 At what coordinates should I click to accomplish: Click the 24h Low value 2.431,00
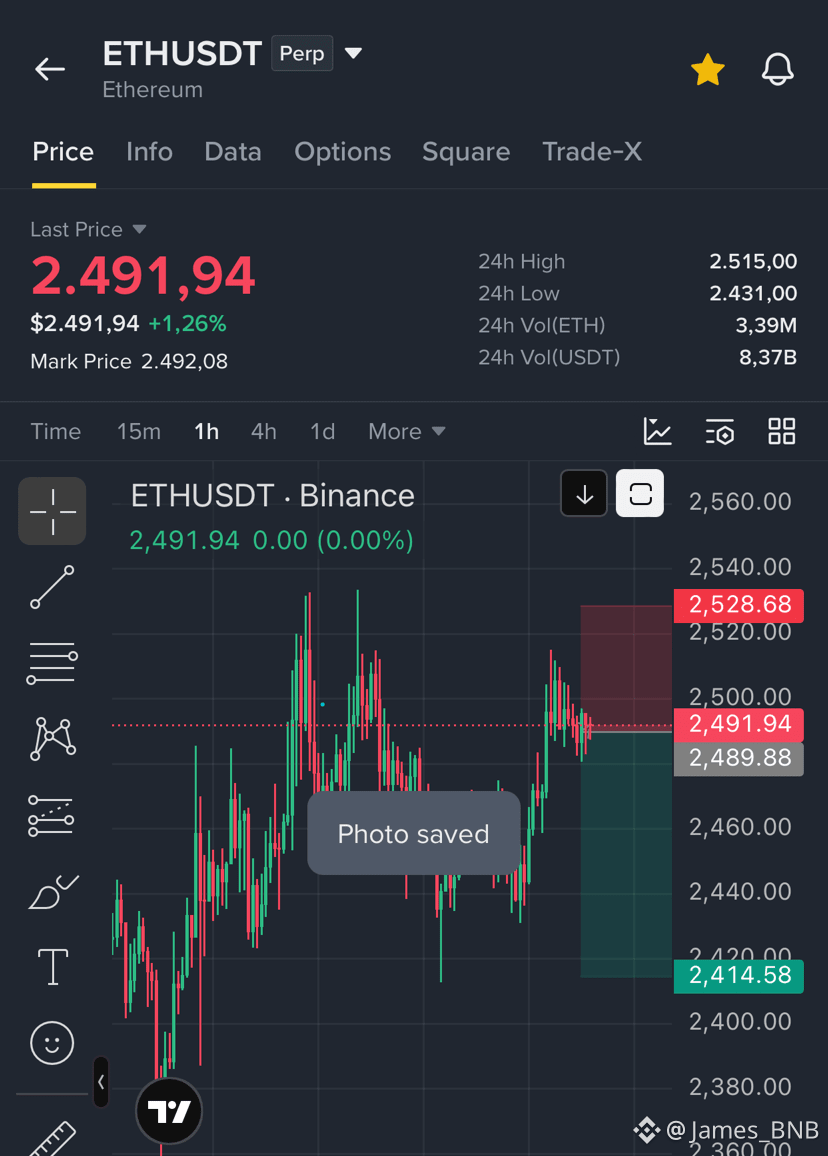tap(753, 293)
